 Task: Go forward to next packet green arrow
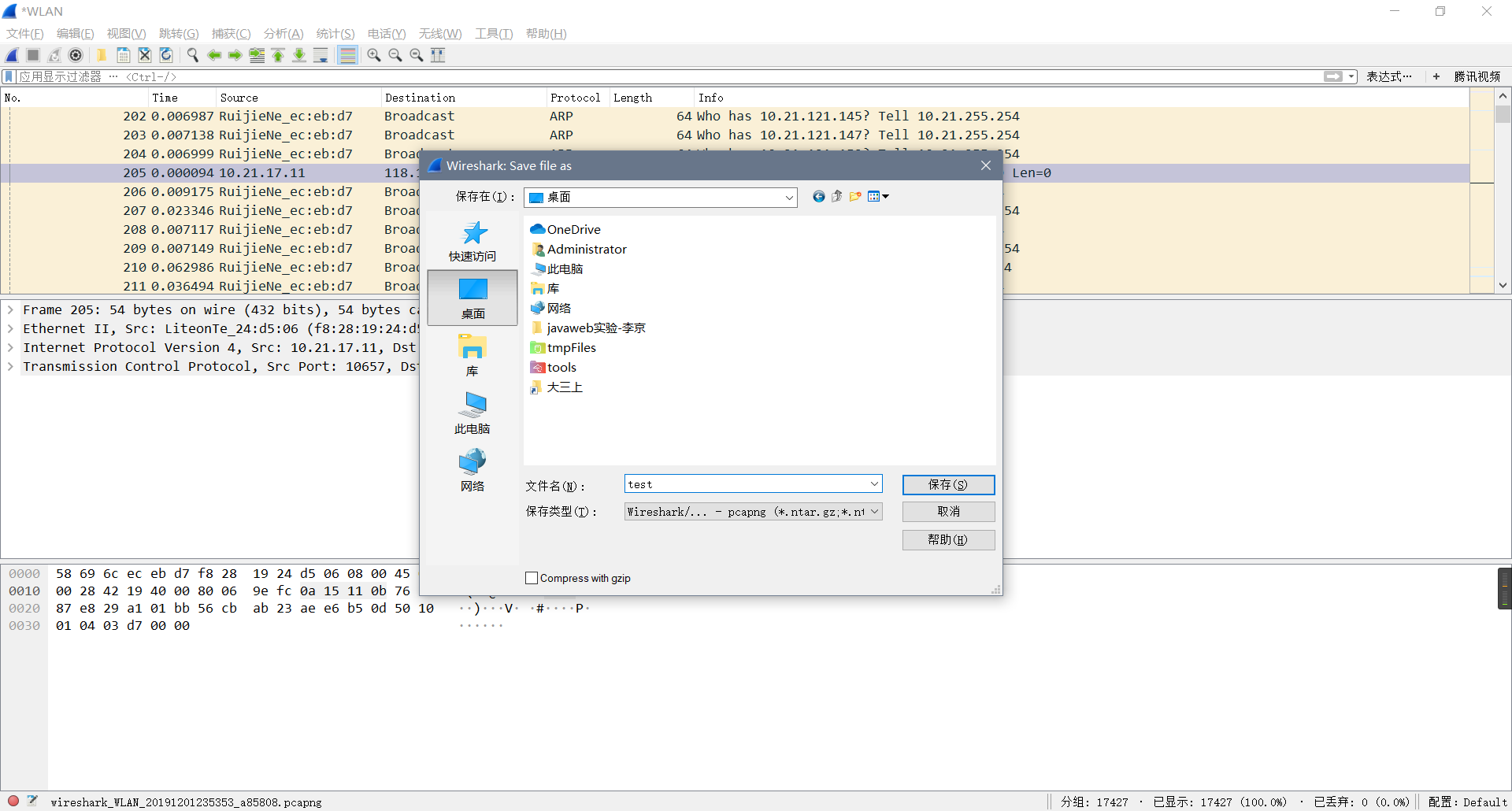[235, 55]
